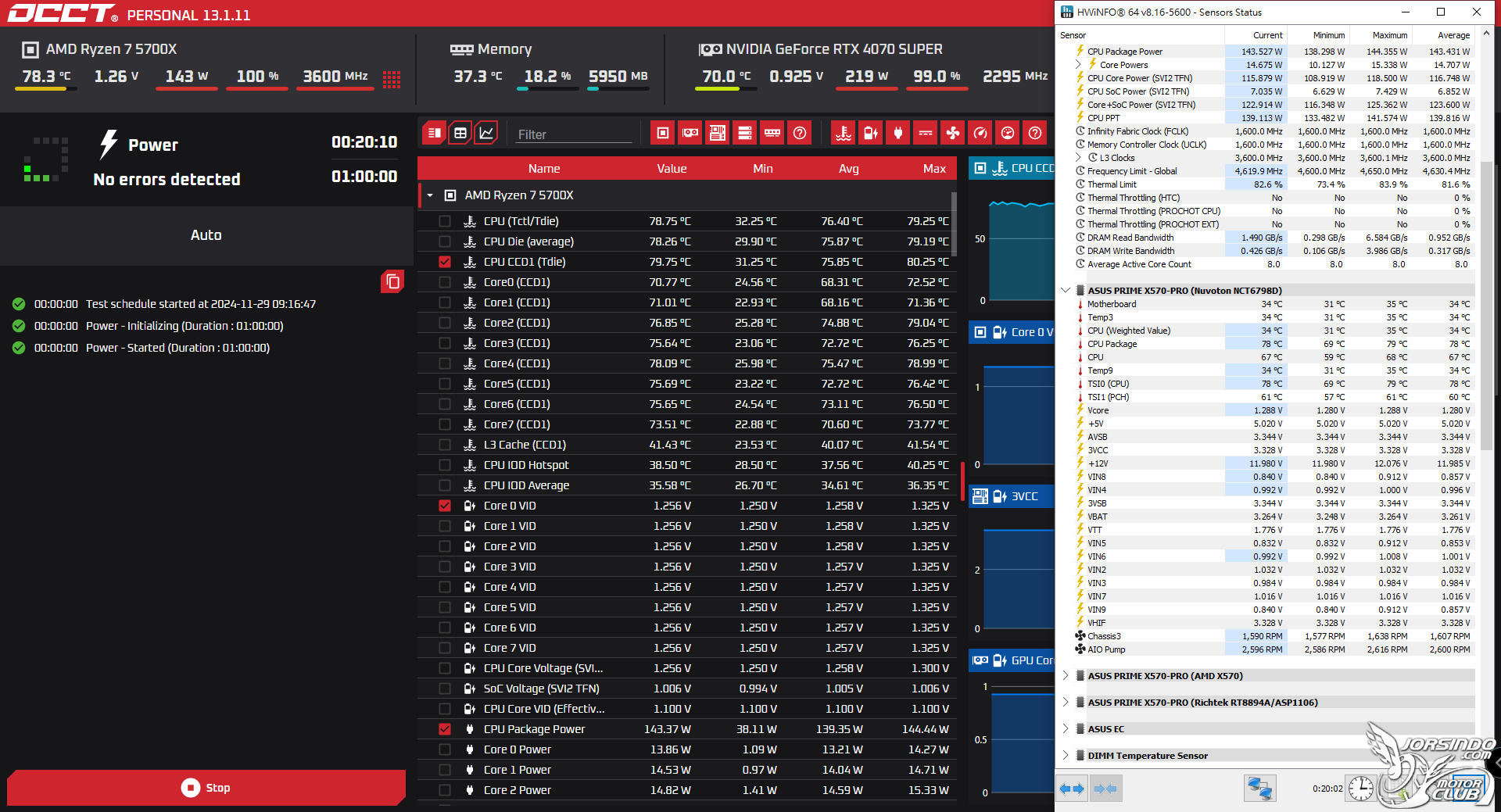Expand the DIMM Temperature Sensor group

pyautogui.click(x=1065, y=756)
